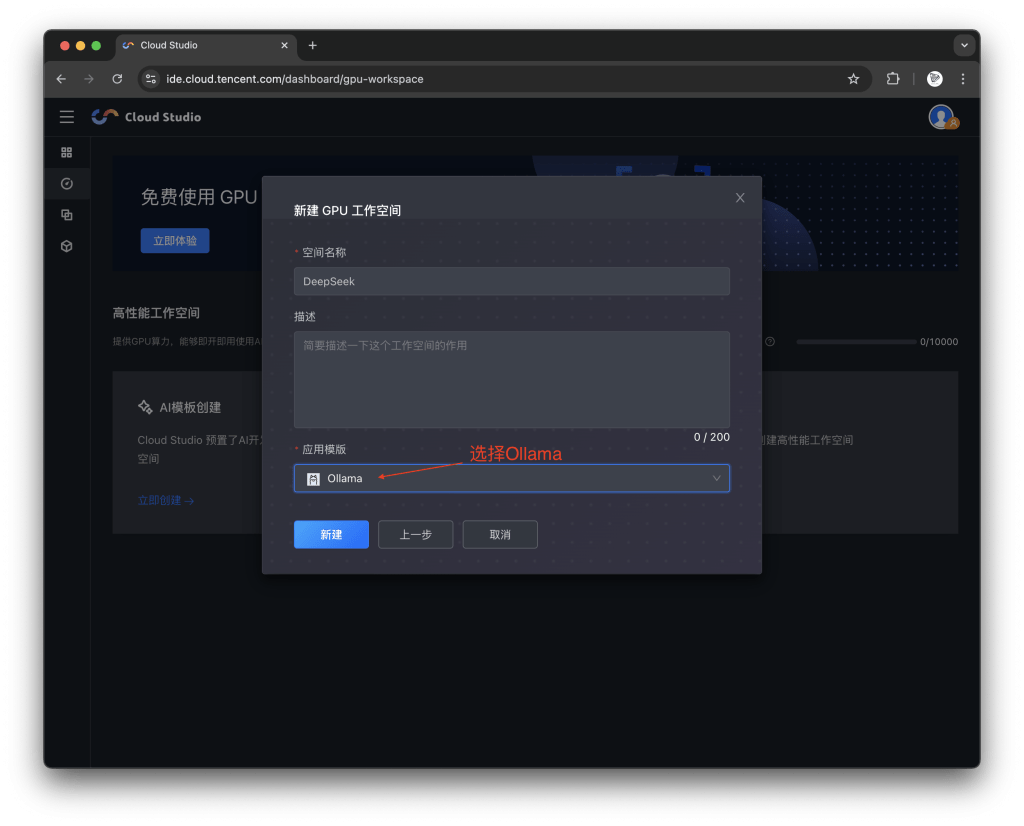The width and height of the screenshot is (1024, 826).
Task: Open the 应用模版 Ollama dropdown
Action: pos(511,478)
